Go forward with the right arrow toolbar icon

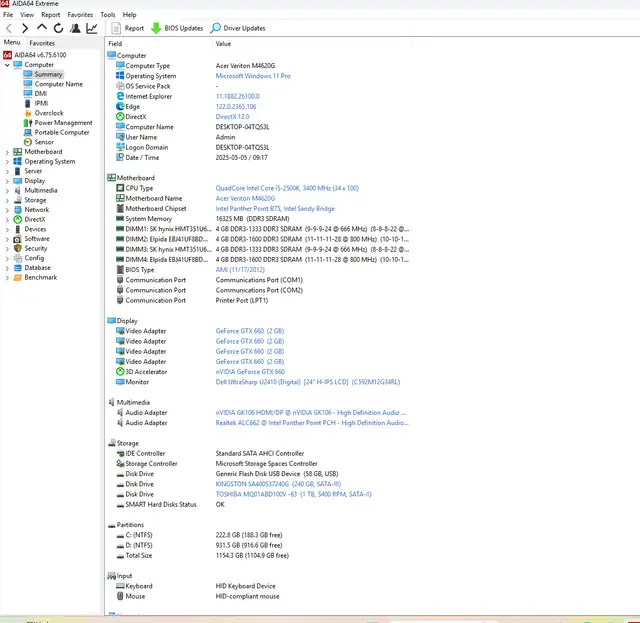tap(25, 28)
